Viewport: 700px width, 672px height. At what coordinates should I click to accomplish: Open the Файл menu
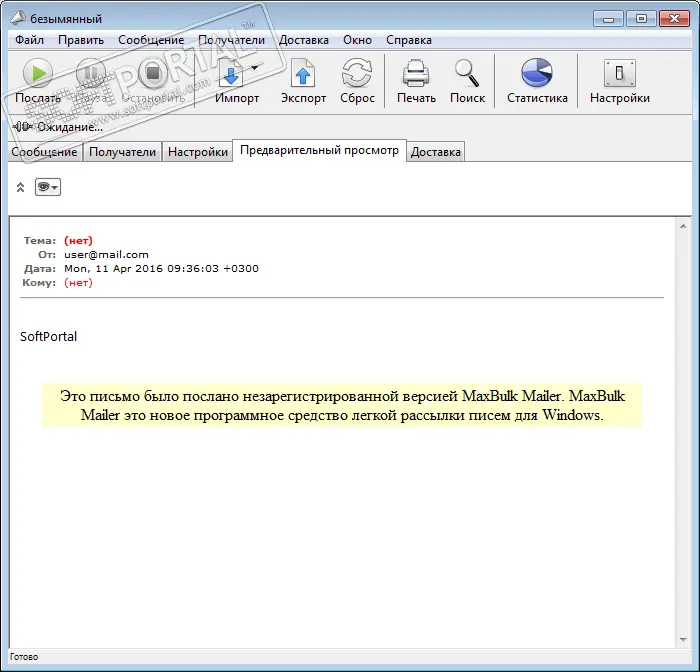29,40
